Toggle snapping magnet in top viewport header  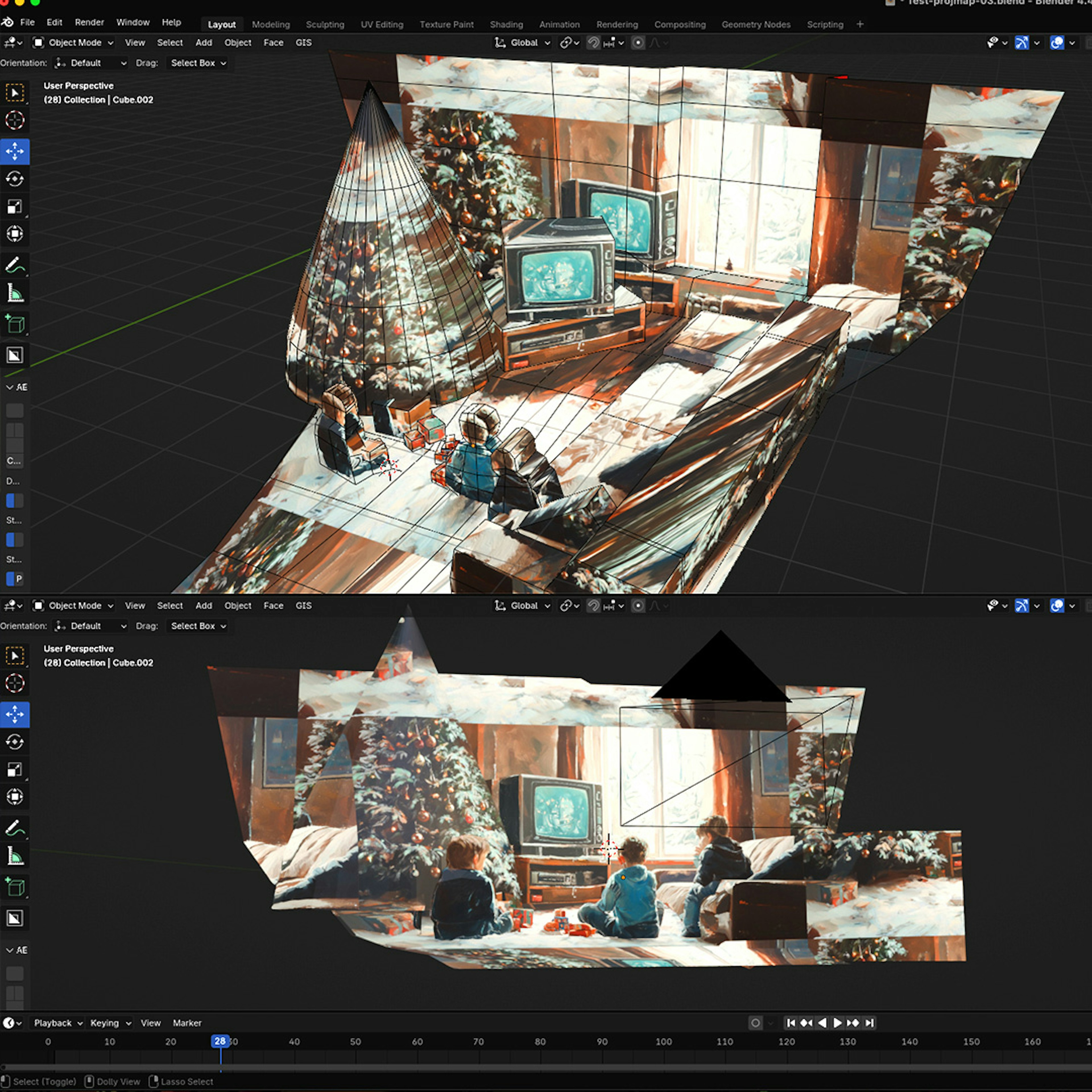[593, 42]
